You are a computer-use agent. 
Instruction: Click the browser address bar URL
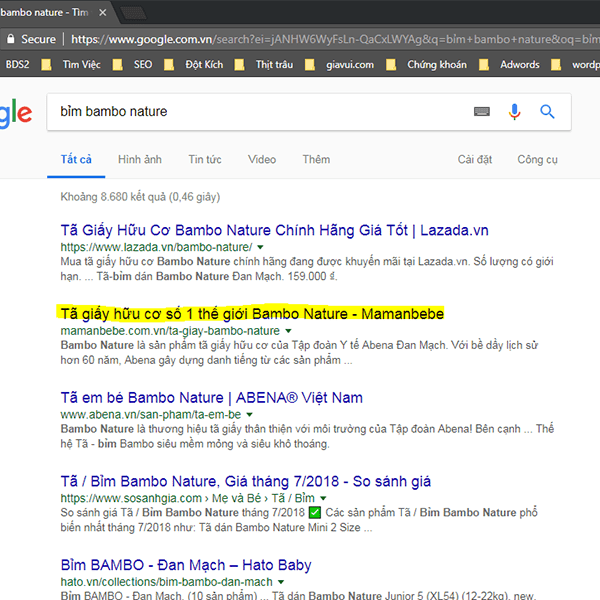(335, 39)
